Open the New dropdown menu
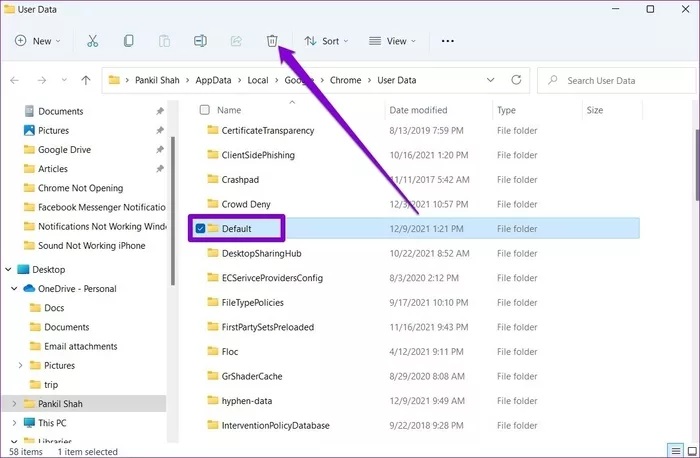The width and height of the screenshot is (700, 458). tap(37, 41)
